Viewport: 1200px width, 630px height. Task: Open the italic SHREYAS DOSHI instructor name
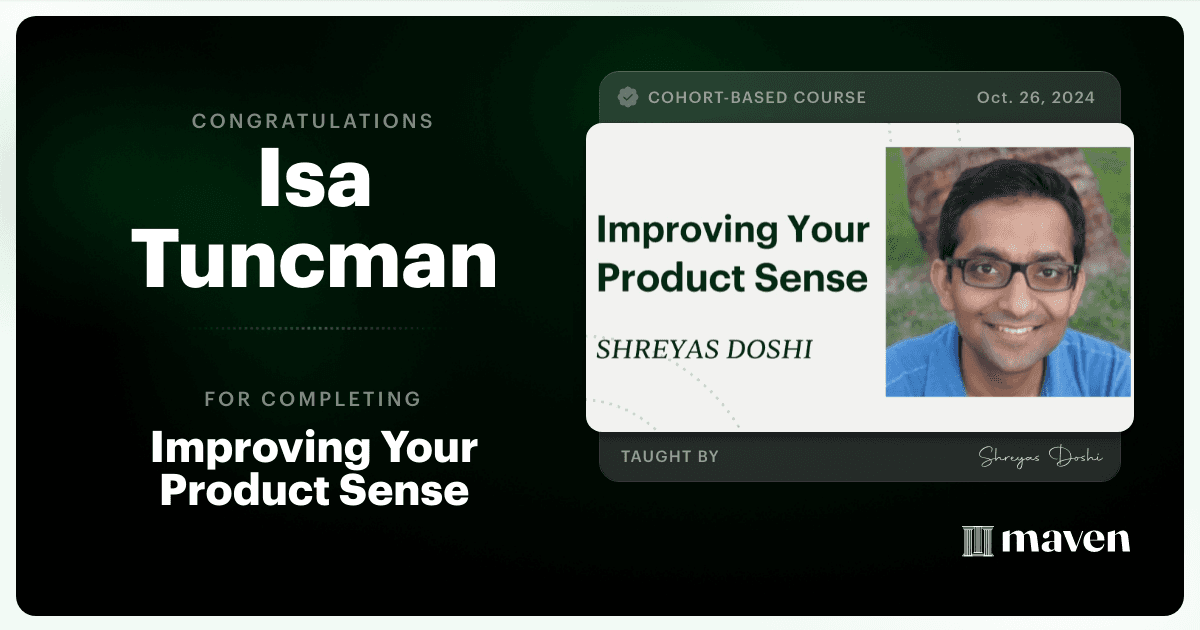pyautogui.click(x=704, y=349)
